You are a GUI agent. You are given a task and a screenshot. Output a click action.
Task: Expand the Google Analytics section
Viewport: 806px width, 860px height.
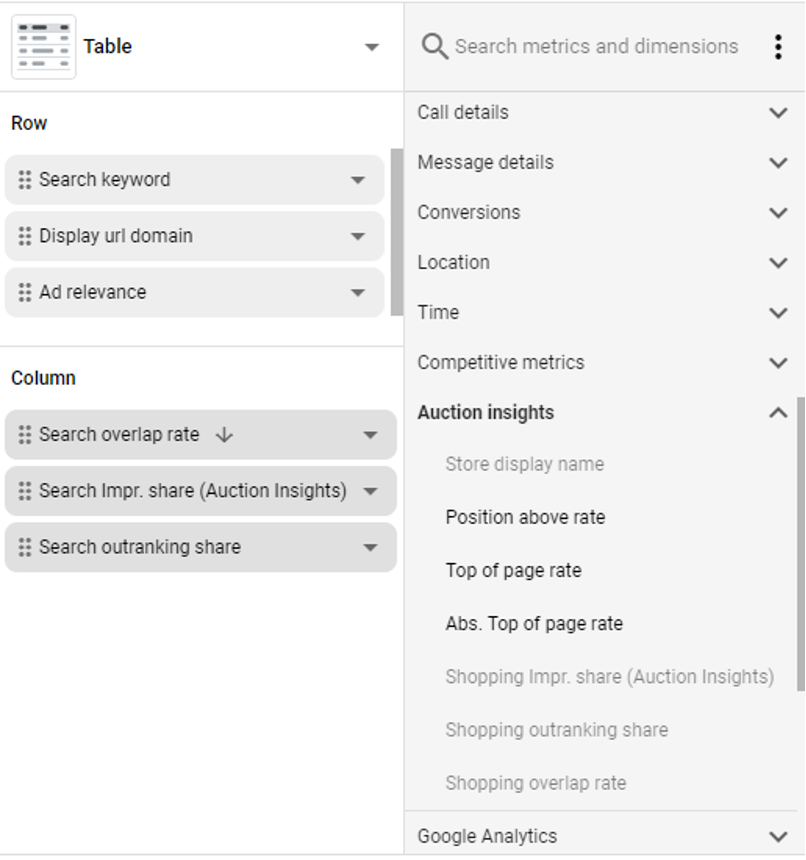[778, 836]
